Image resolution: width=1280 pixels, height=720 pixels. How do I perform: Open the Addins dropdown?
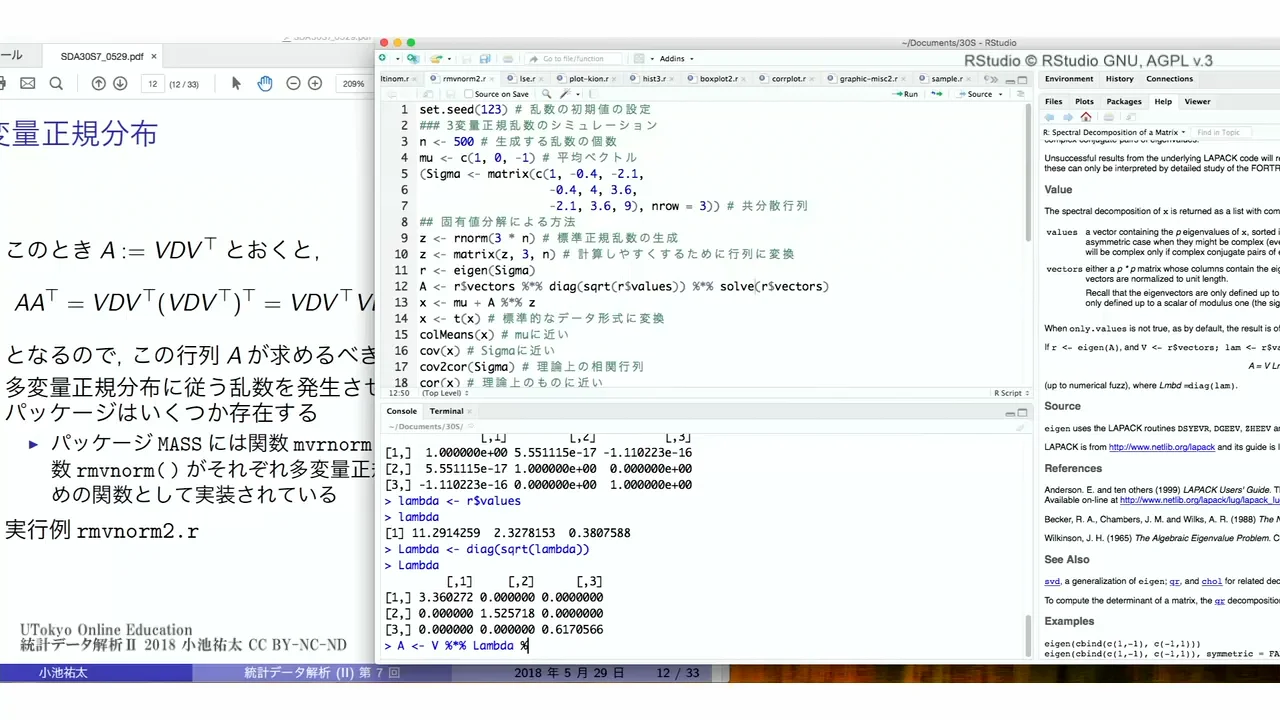click(676, 59)
